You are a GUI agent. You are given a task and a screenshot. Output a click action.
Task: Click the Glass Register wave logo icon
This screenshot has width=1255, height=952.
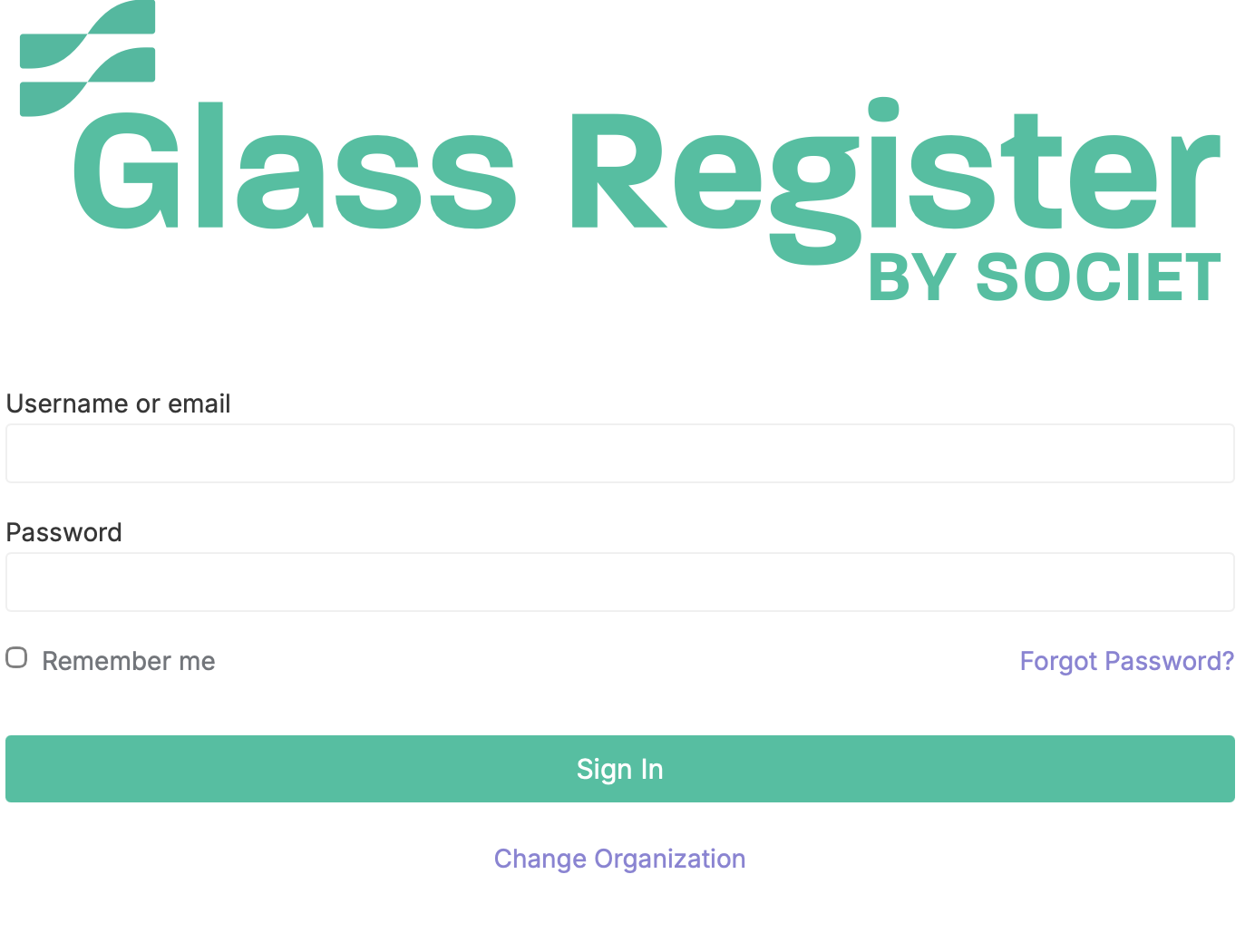click(x=87, y=60)
